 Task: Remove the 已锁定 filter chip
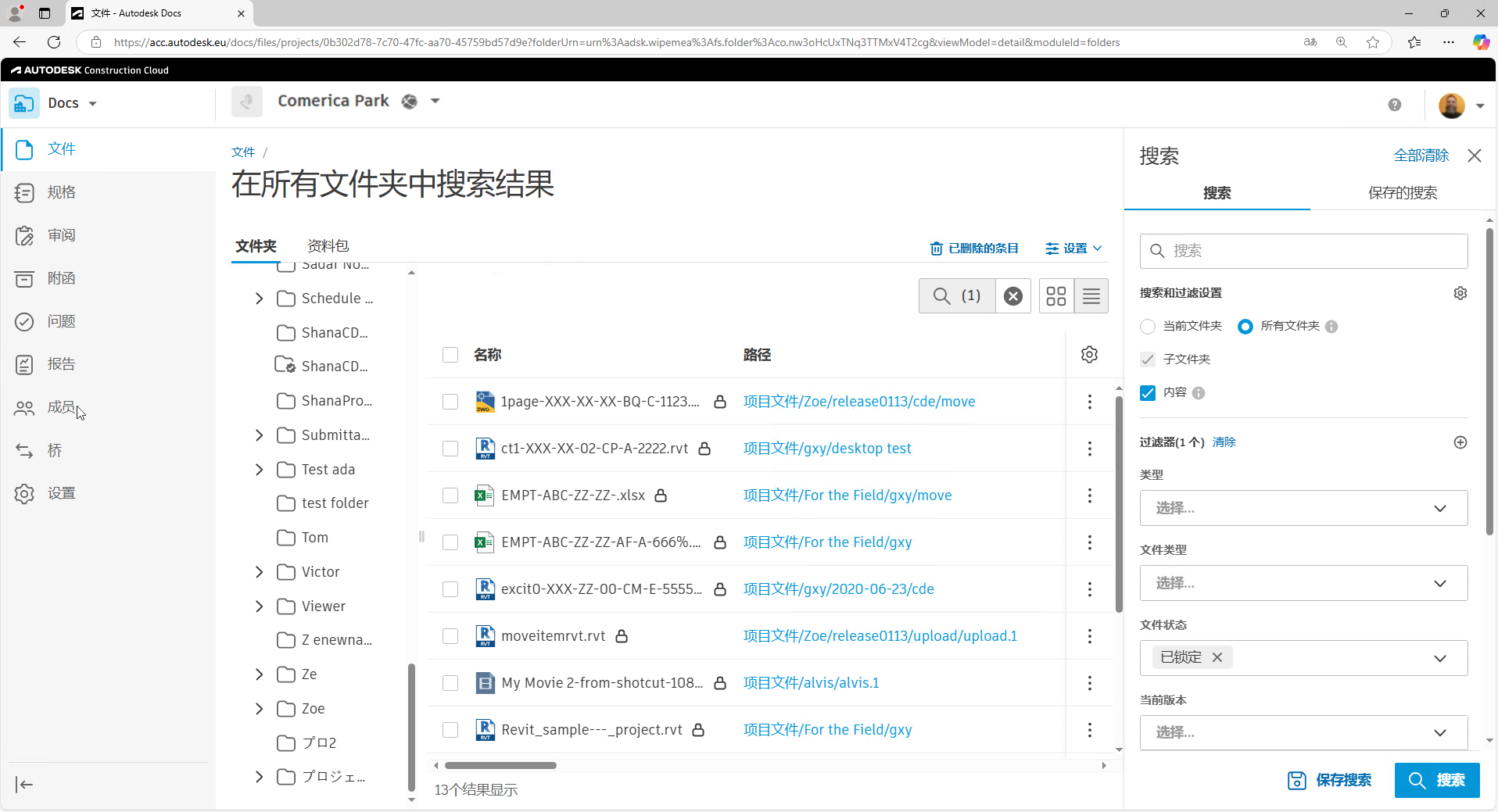tap(1217, 657)
